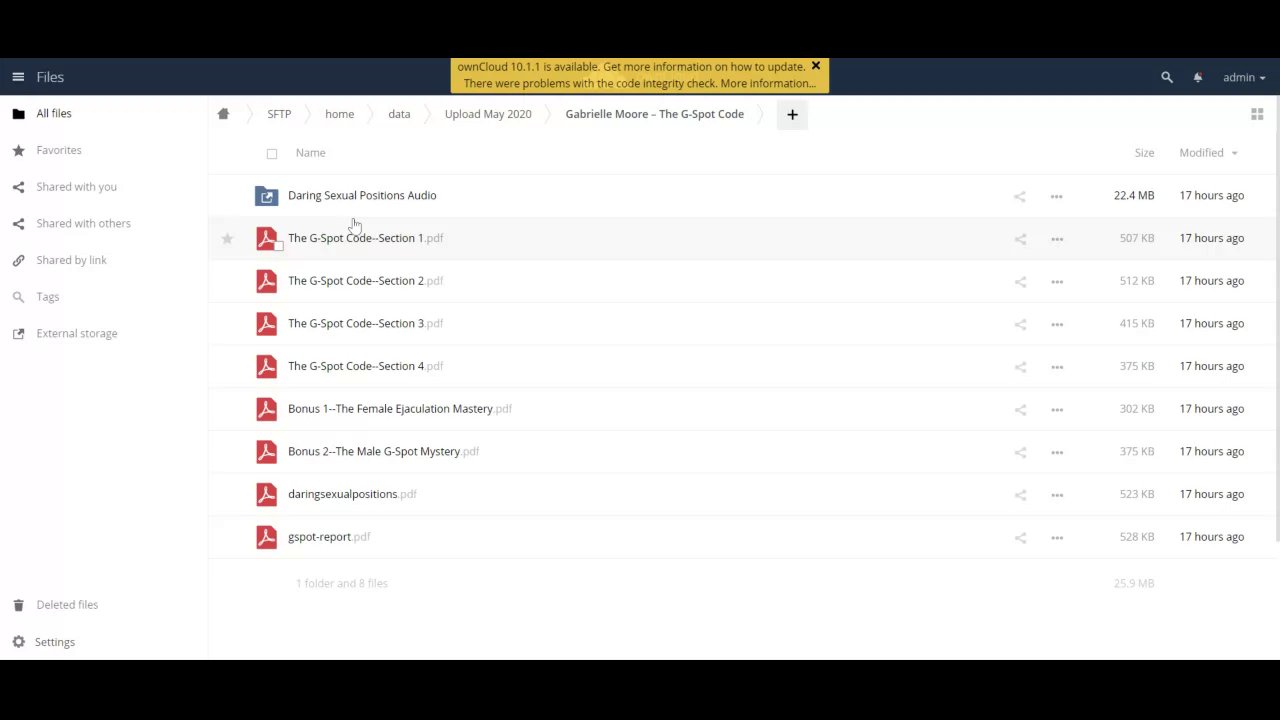
Task: Switch to grid view icon
Action: tap(1257, 114)
